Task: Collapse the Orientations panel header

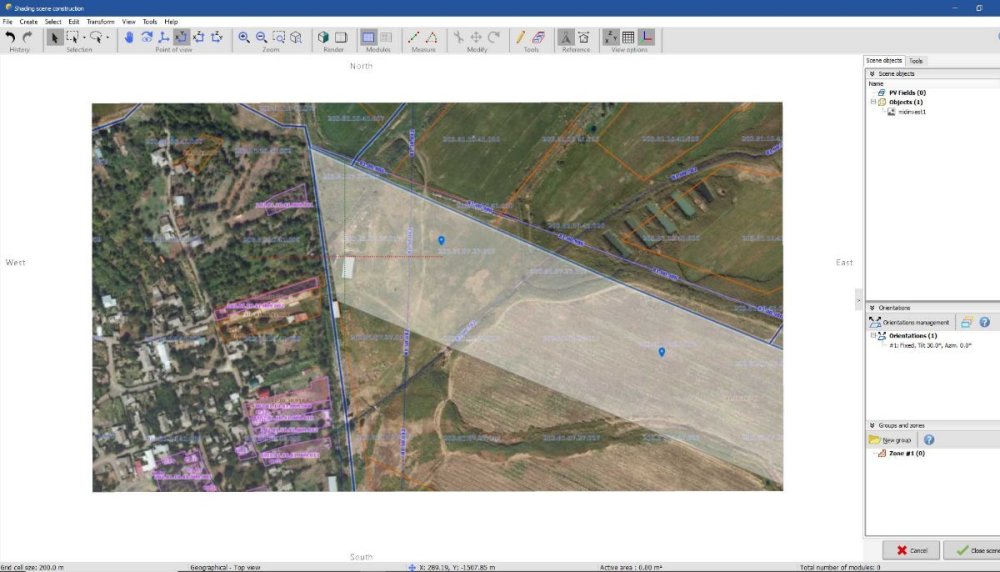Action: click(x=872, y=308)
